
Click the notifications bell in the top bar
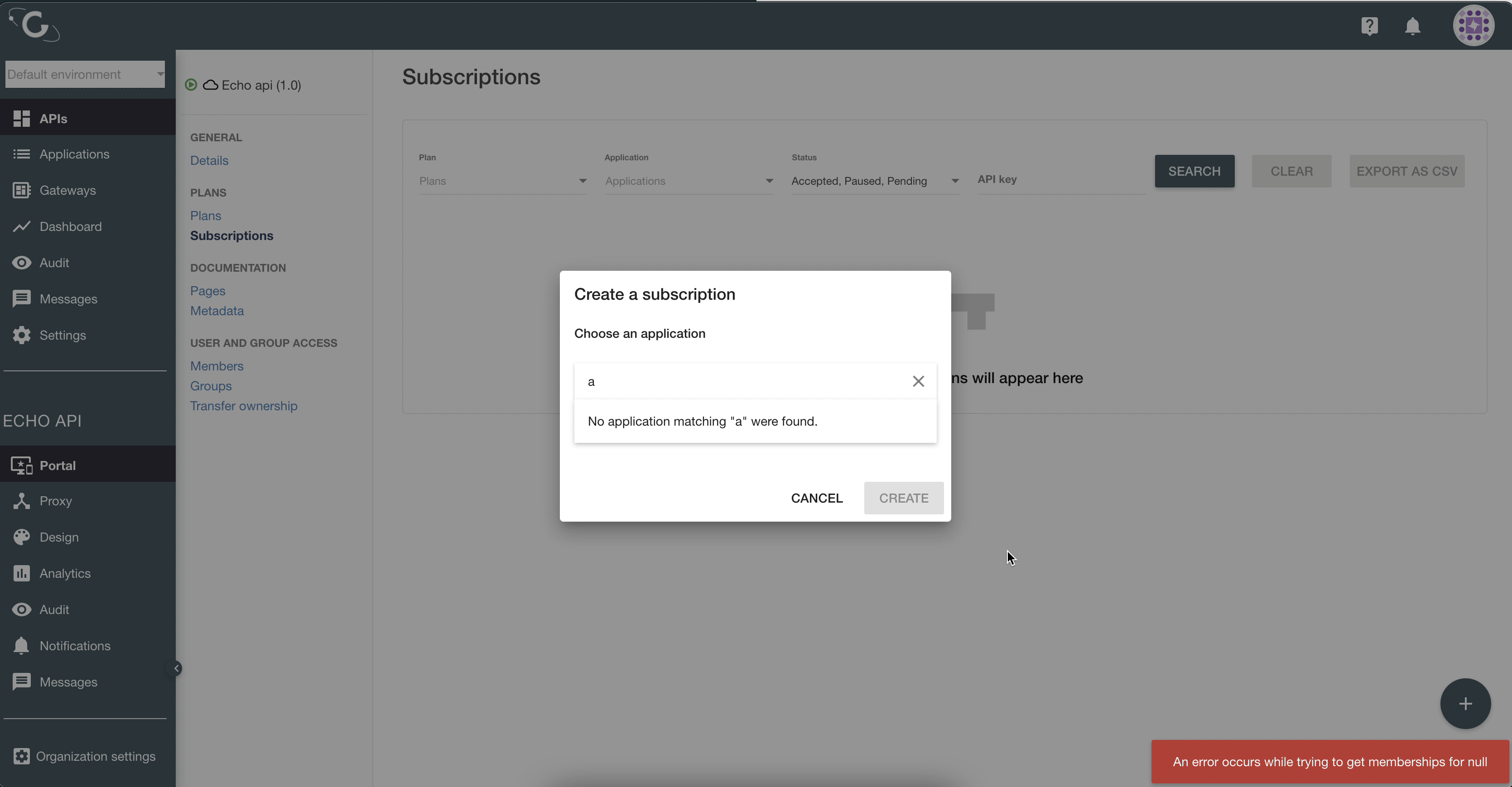[x=1413, y=26]
